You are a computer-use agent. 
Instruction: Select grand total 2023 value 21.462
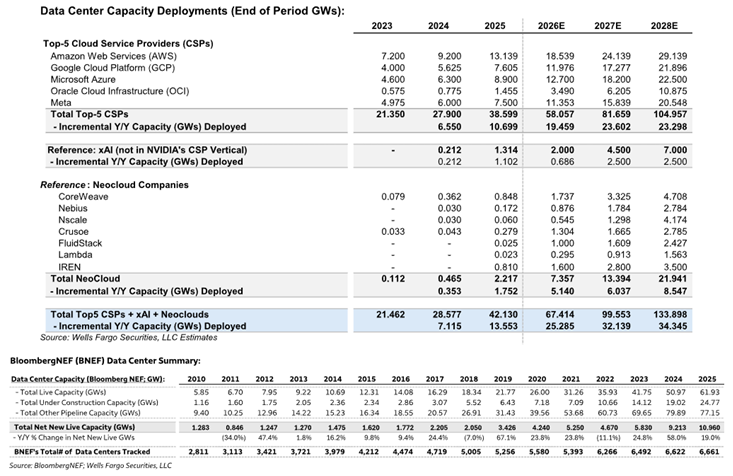390,315
